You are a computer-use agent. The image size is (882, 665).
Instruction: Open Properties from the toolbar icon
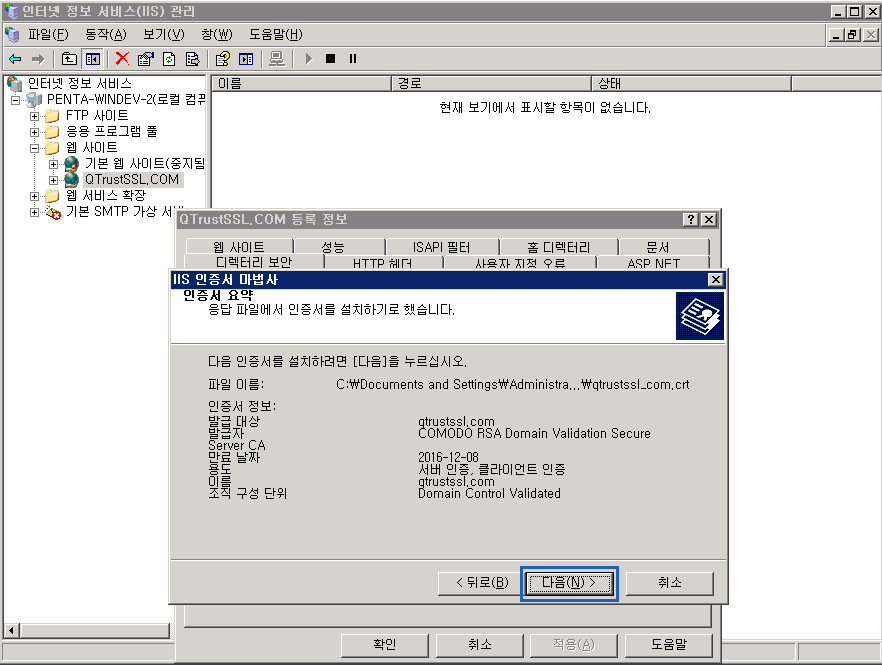[145, 59]
